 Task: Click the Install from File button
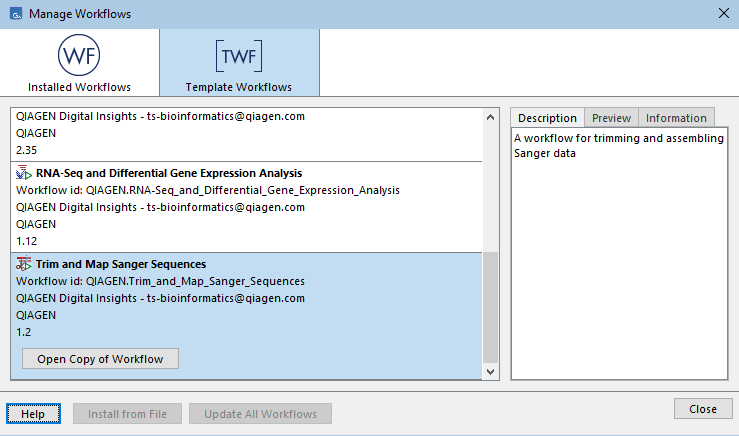127,414
